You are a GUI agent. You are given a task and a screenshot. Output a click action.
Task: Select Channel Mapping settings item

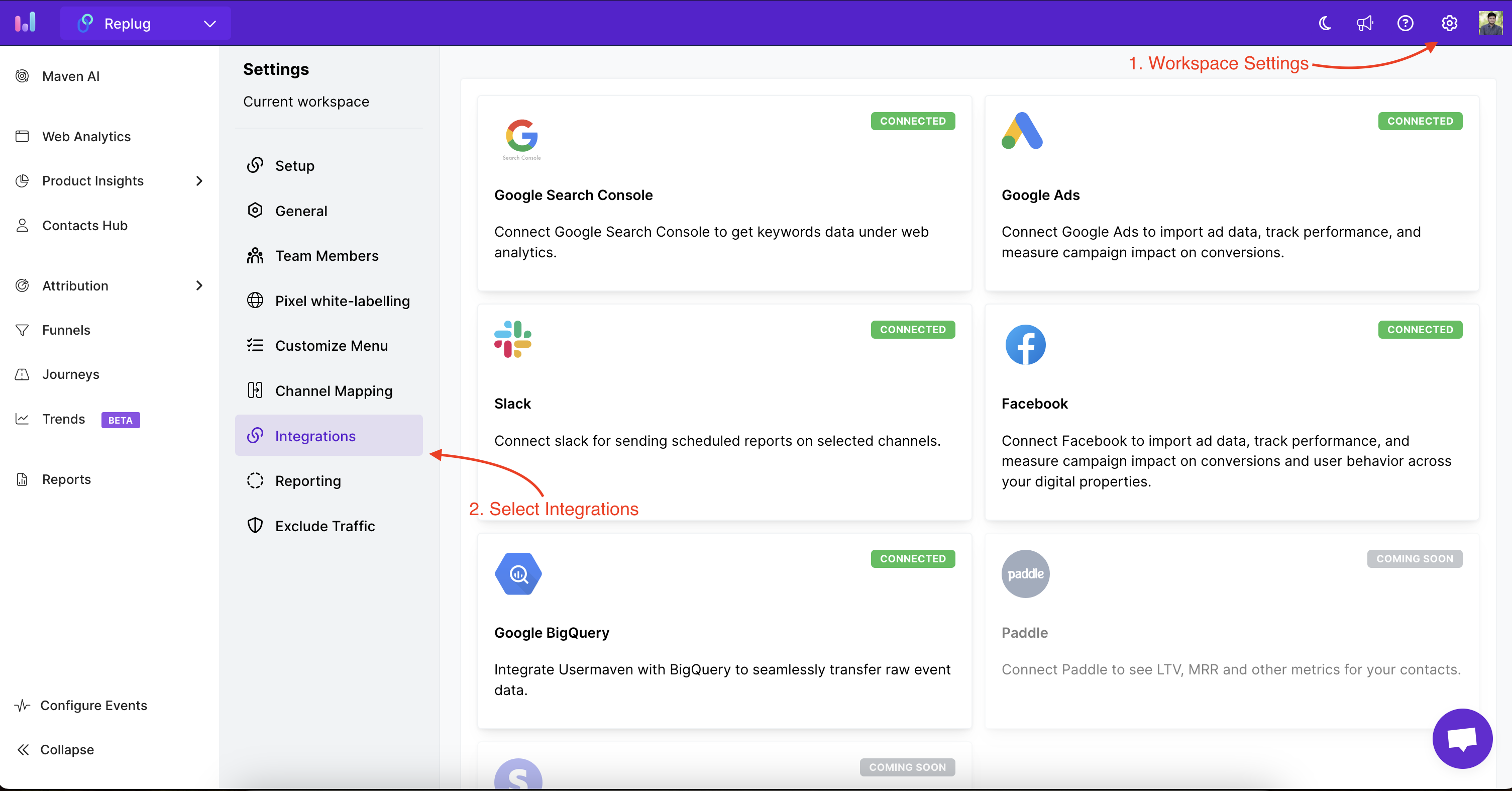pos(334,391)
